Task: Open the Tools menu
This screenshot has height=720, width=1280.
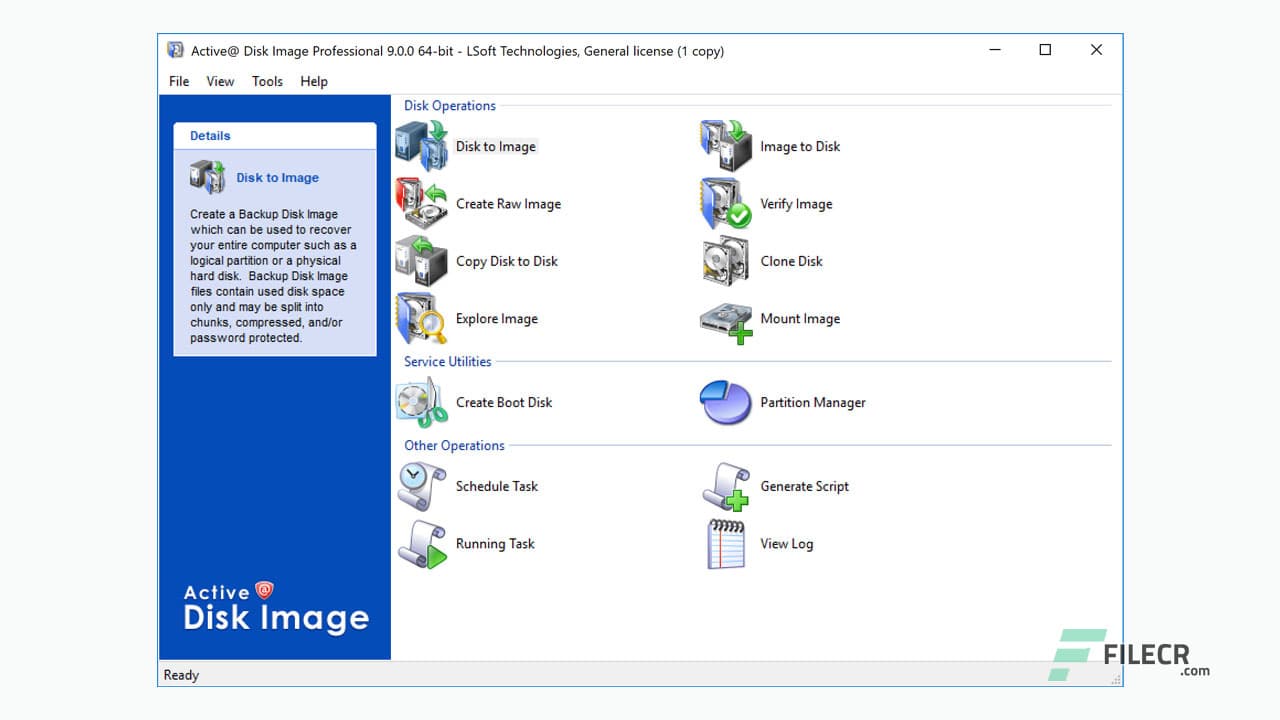Action: pyautogui.click(x=266, y=81)
